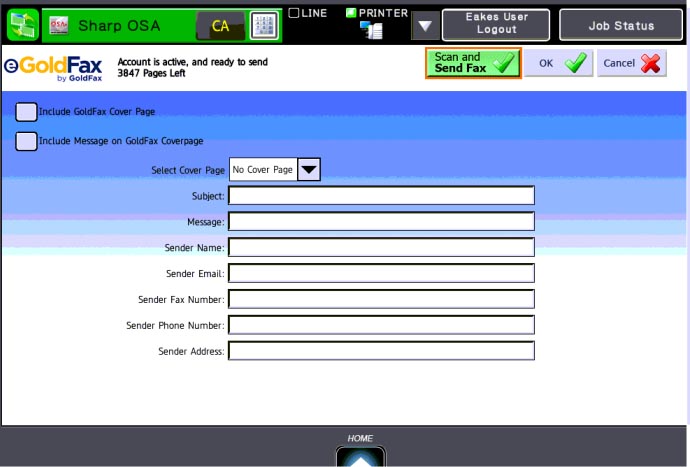
Task: Focus the Subject input field
Action: [382, 195]
